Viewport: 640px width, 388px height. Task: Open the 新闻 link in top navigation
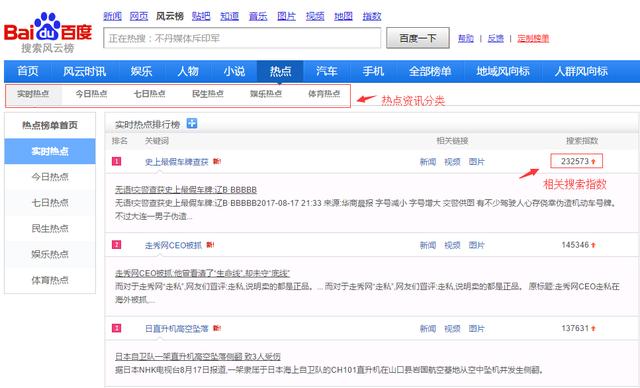click(112, 16)
